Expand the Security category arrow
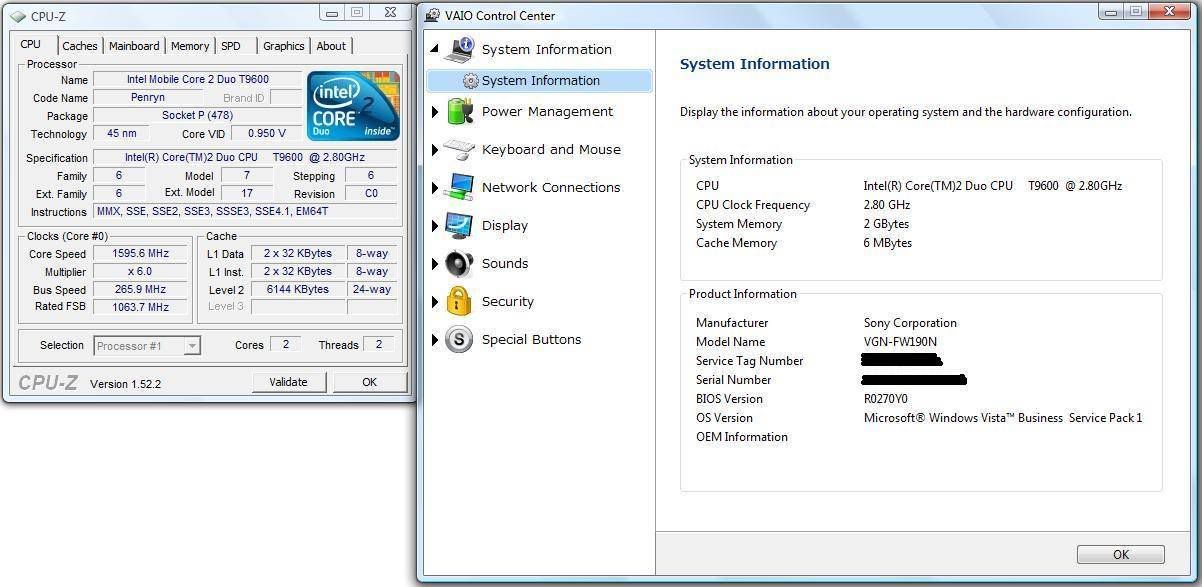 435,302
